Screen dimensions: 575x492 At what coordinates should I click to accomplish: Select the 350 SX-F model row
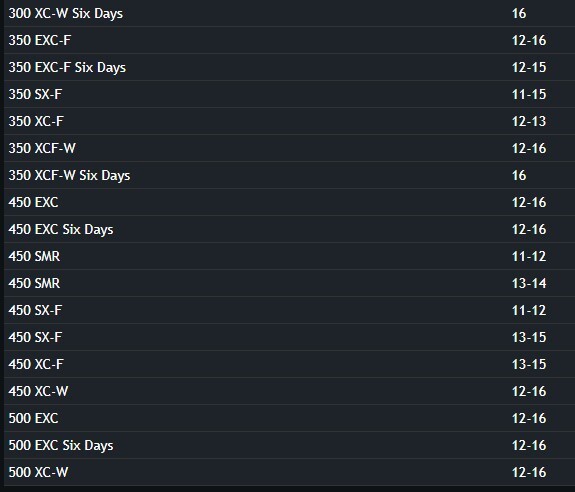pyautogui.click(x=289, y=94)
